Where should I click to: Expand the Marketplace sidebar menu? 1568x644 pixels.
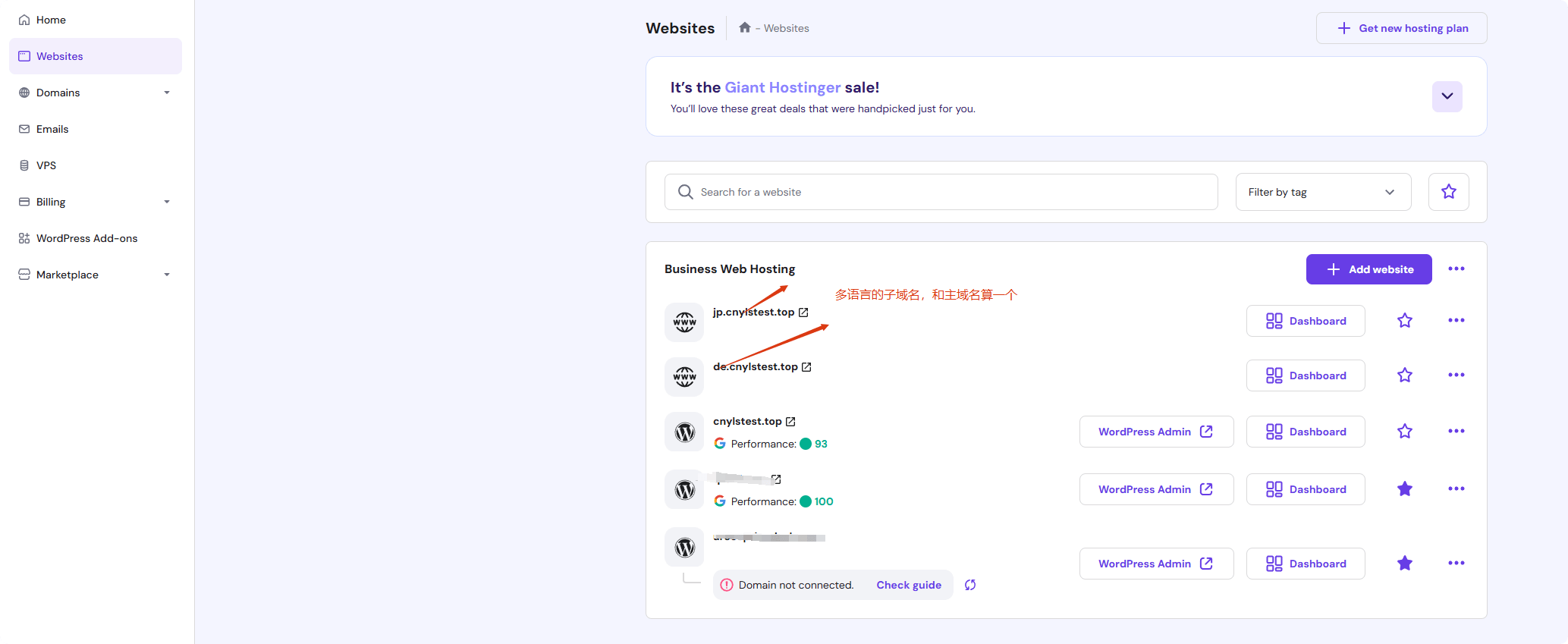[x=96, y=275]
